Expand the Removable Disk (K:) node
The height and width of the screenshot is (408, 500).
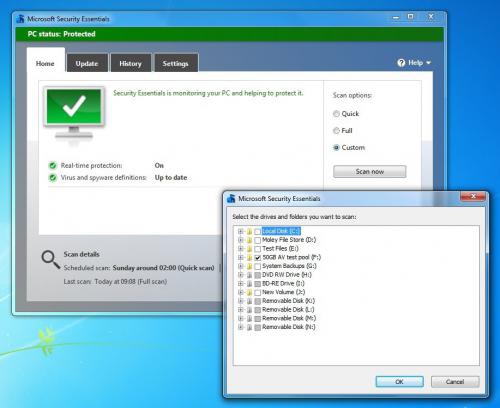click(241, 301)
